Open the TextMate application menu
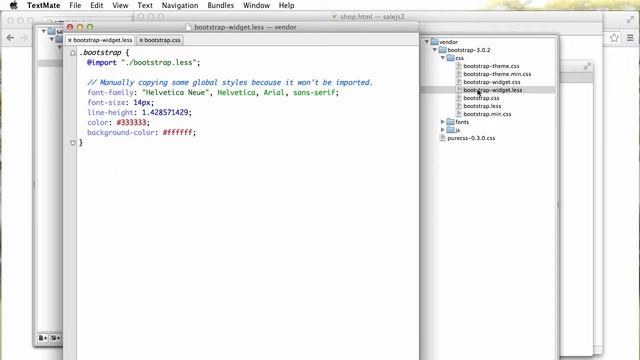Screen dimensions: 640x360 coord(43,5)
